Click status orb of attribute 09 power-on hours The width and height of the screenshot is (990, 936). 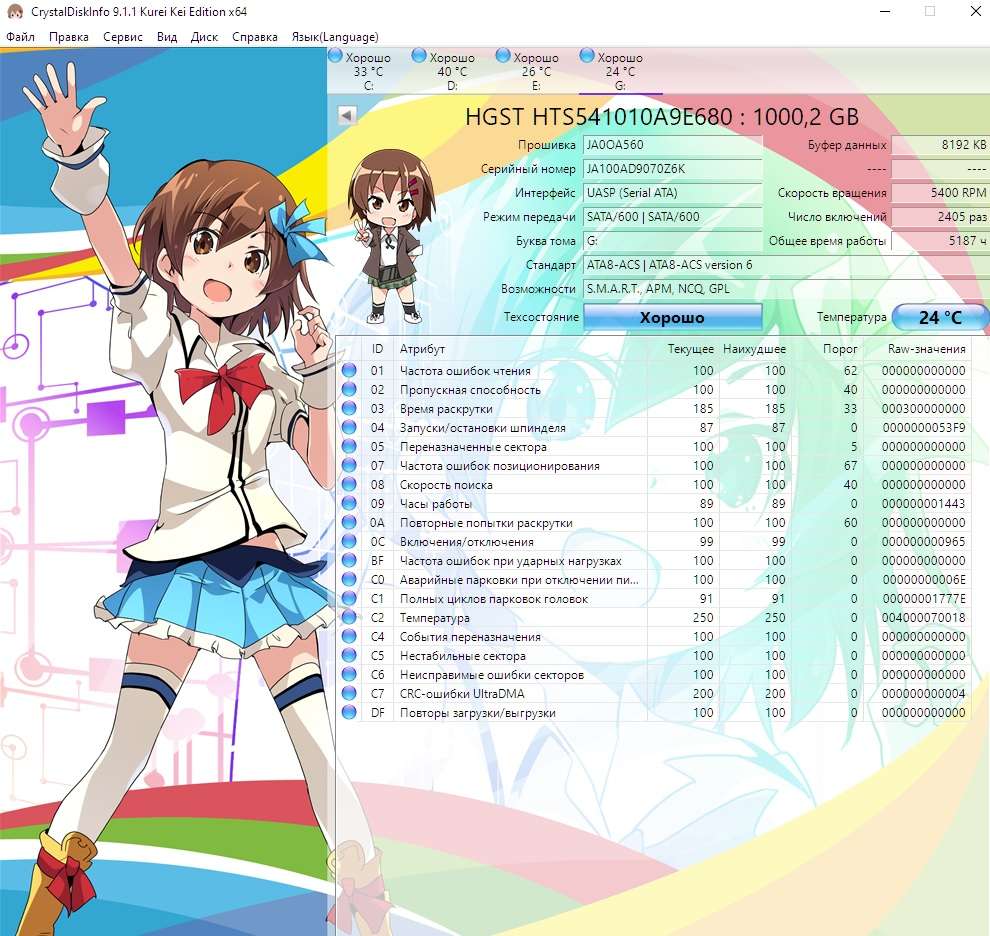(349, 503)
